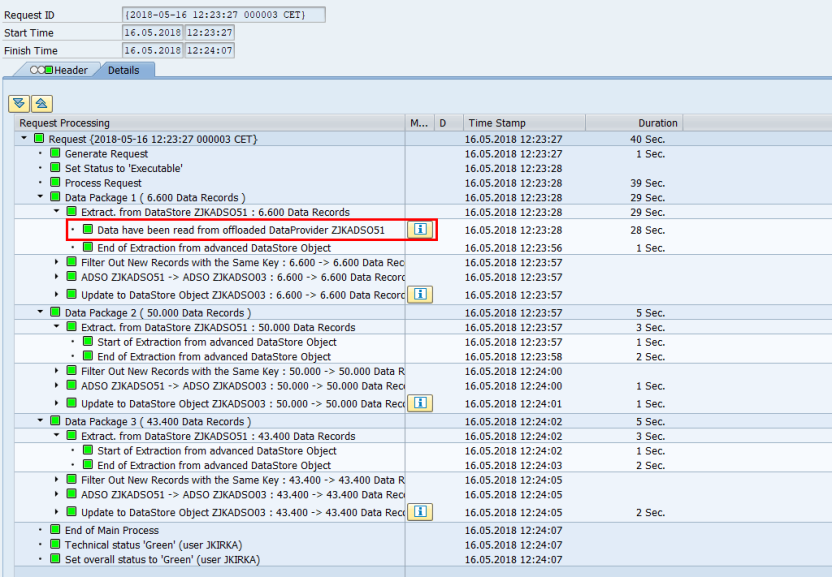Screen dimensions: 832x577
Task: Collapse Data Package 1 node
Action: click(x=40, y=196)
